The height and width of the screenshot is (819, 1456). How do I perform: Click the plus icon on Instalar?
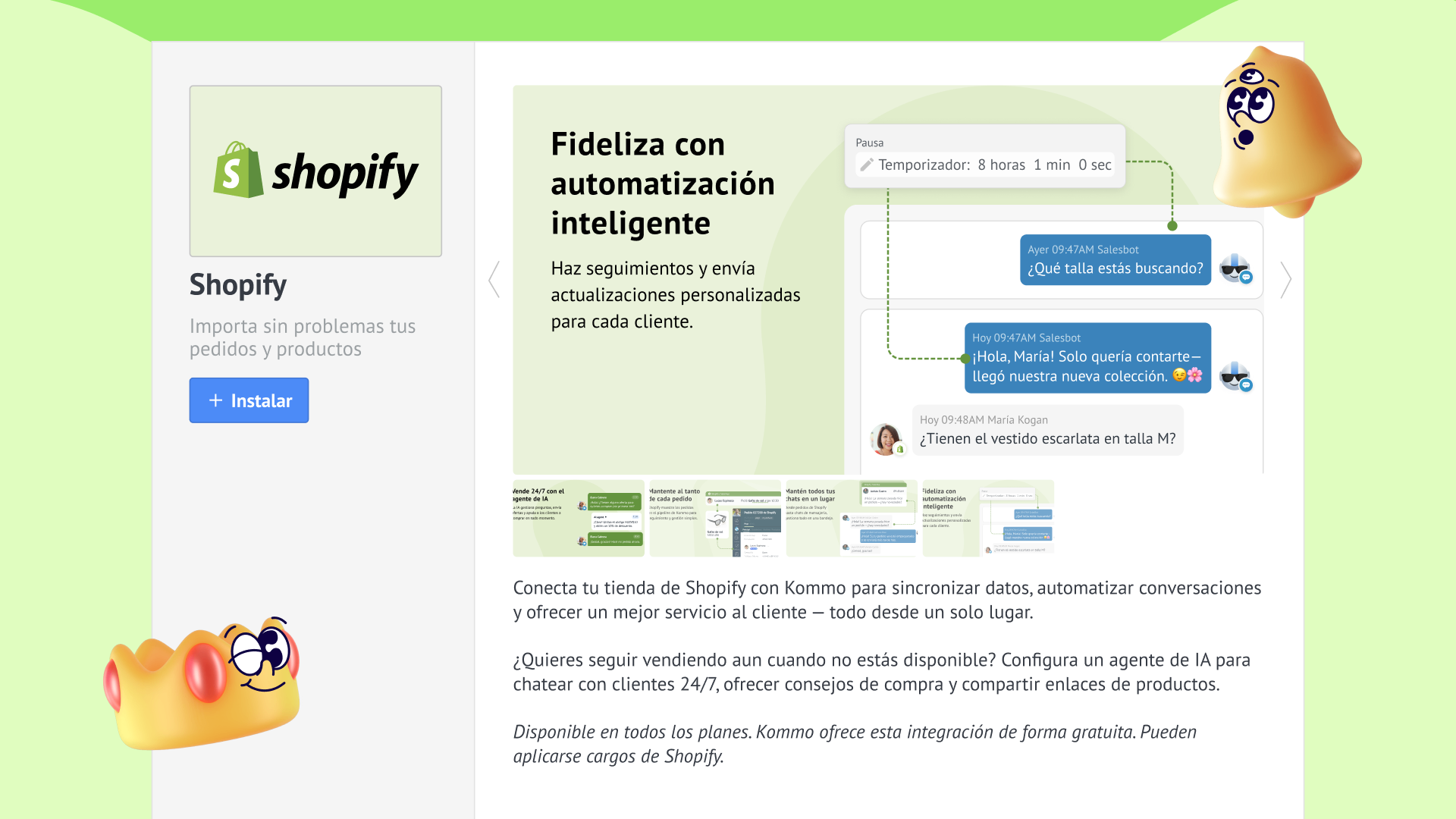[216, 400]
